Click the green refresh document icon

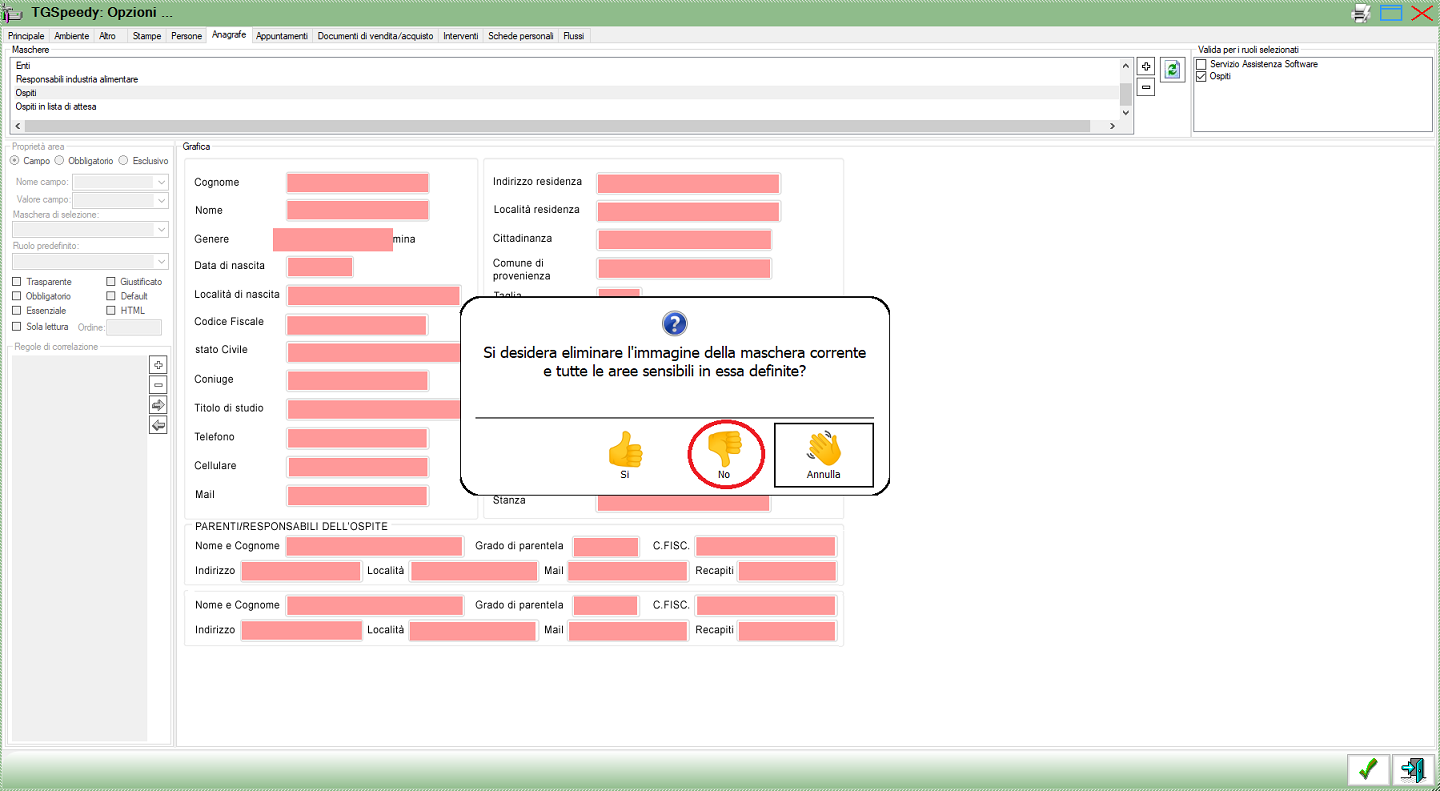pos(1172,69)
